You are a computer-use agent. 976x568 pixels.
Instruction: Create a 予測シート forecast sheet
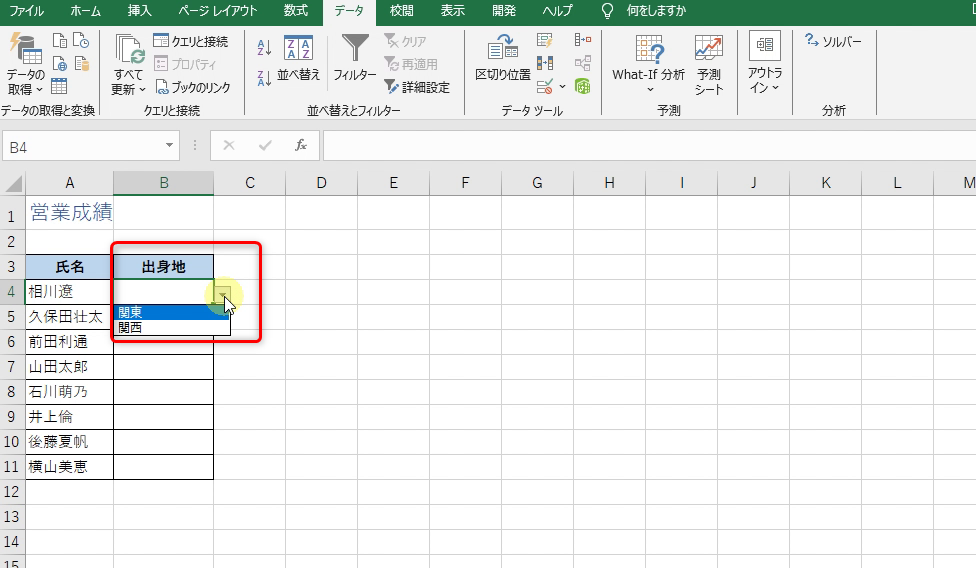pos(709,63)
